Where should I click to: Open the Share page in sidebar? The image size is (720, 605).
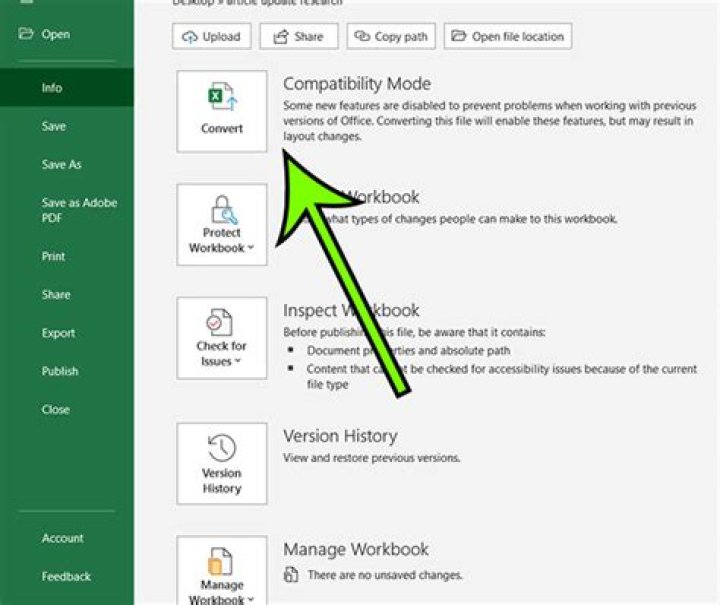pyautogui.click(x=67, y=294)
